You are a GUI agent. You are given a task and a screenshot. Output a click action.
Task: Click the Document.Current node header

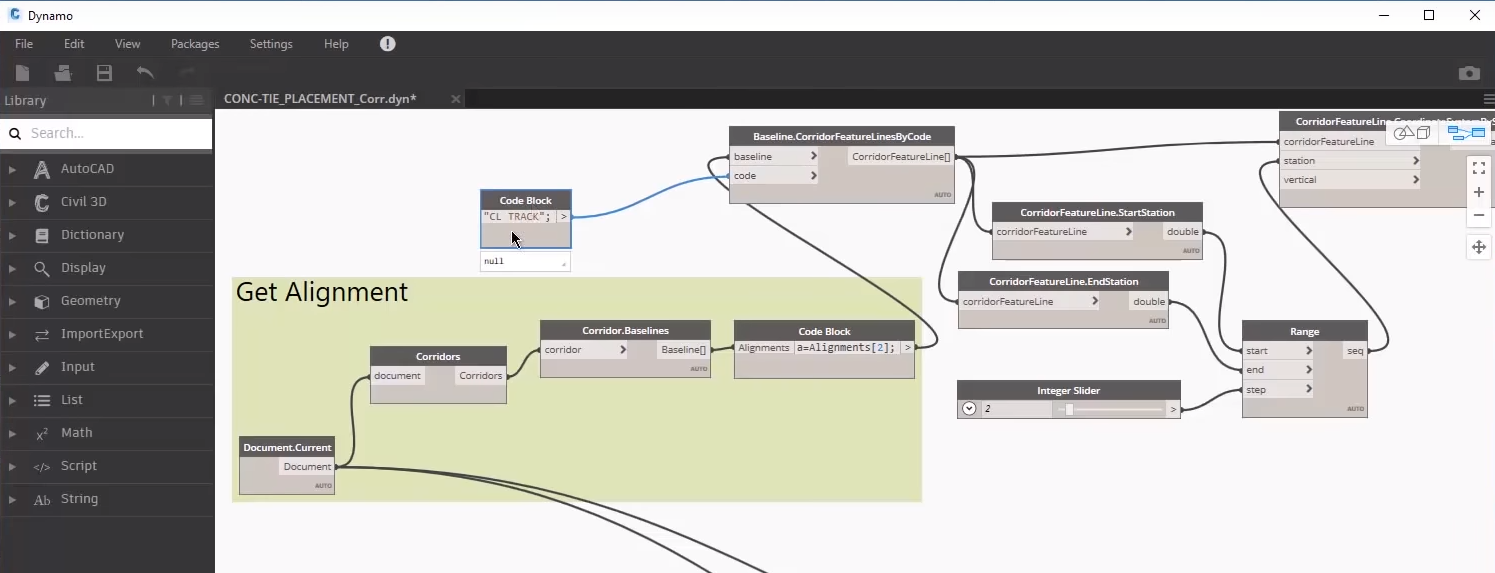287,447
